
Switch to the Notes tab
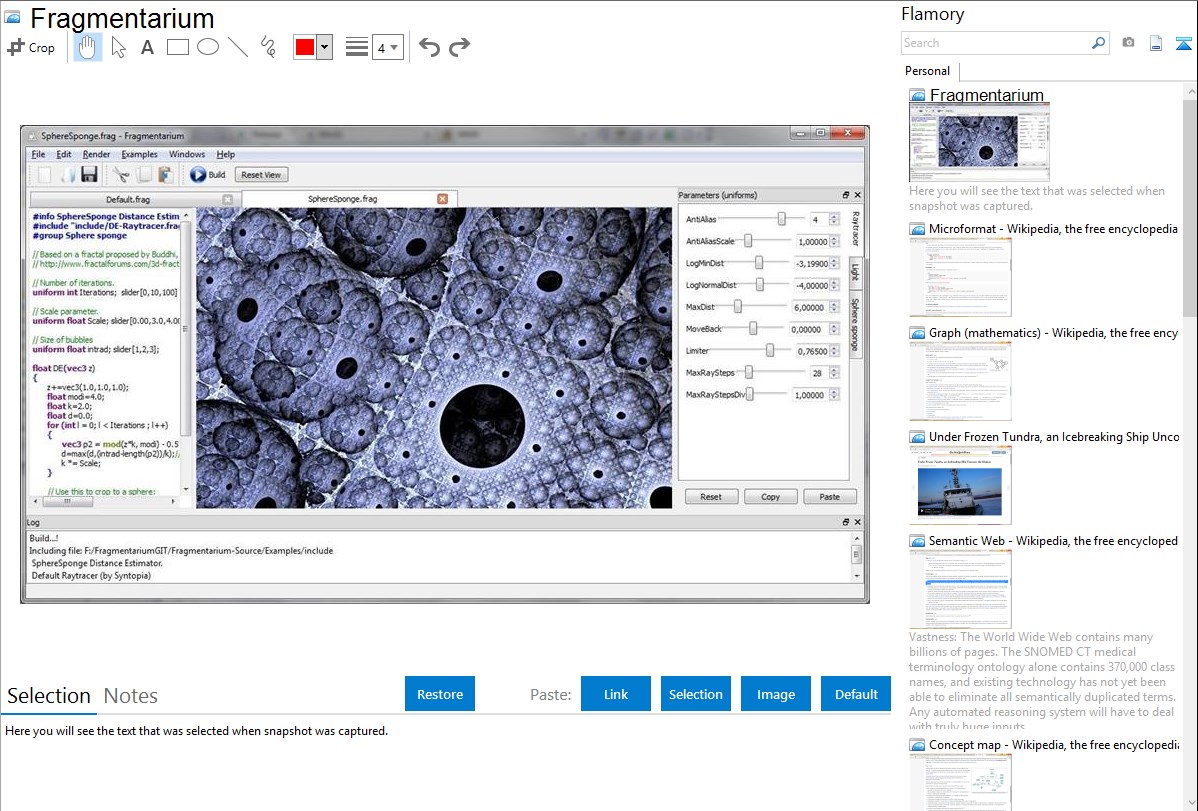(130, 696)
